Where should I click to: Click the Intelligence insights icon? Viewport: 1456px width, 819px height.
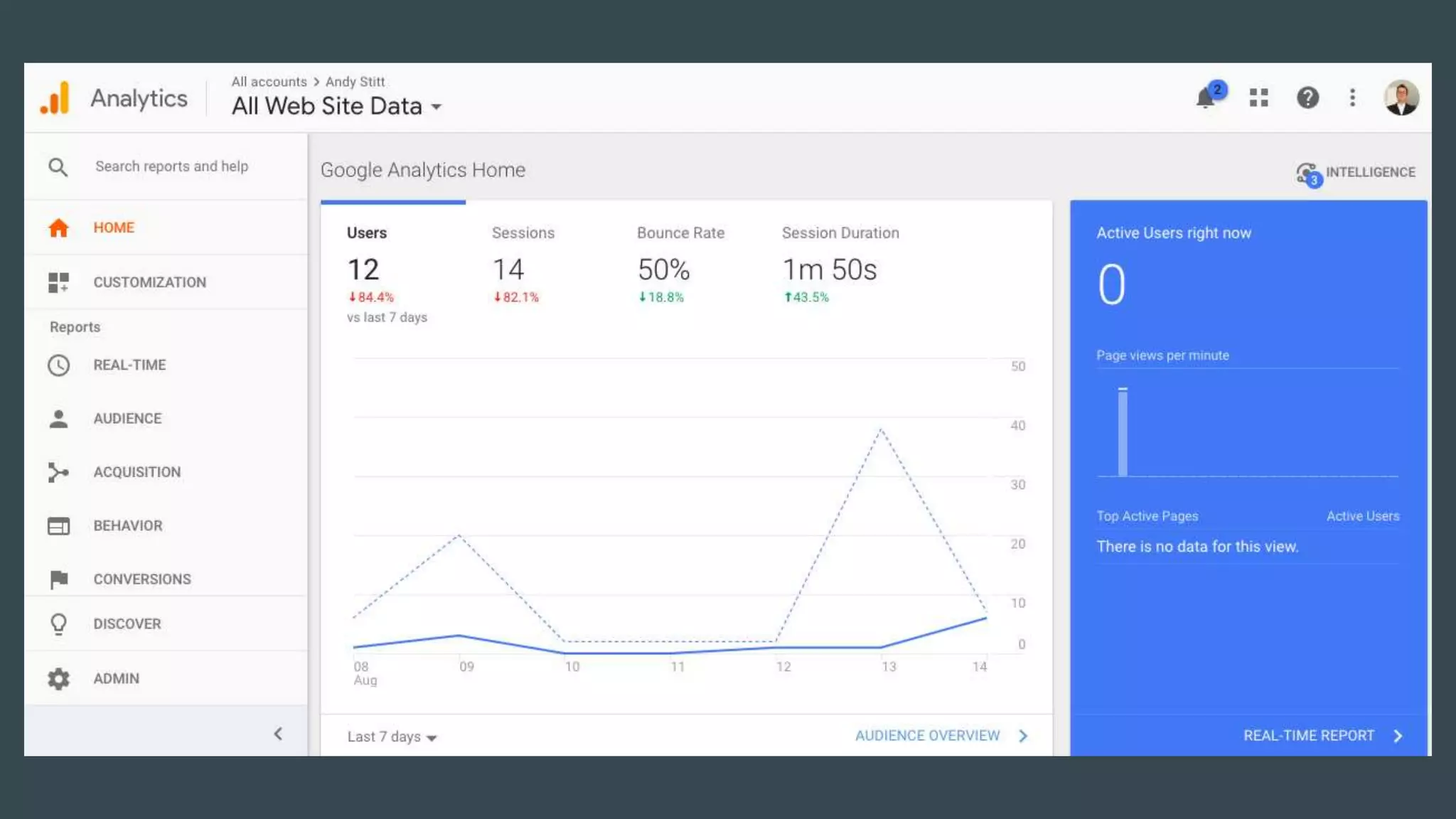(x=1307, y=173)
